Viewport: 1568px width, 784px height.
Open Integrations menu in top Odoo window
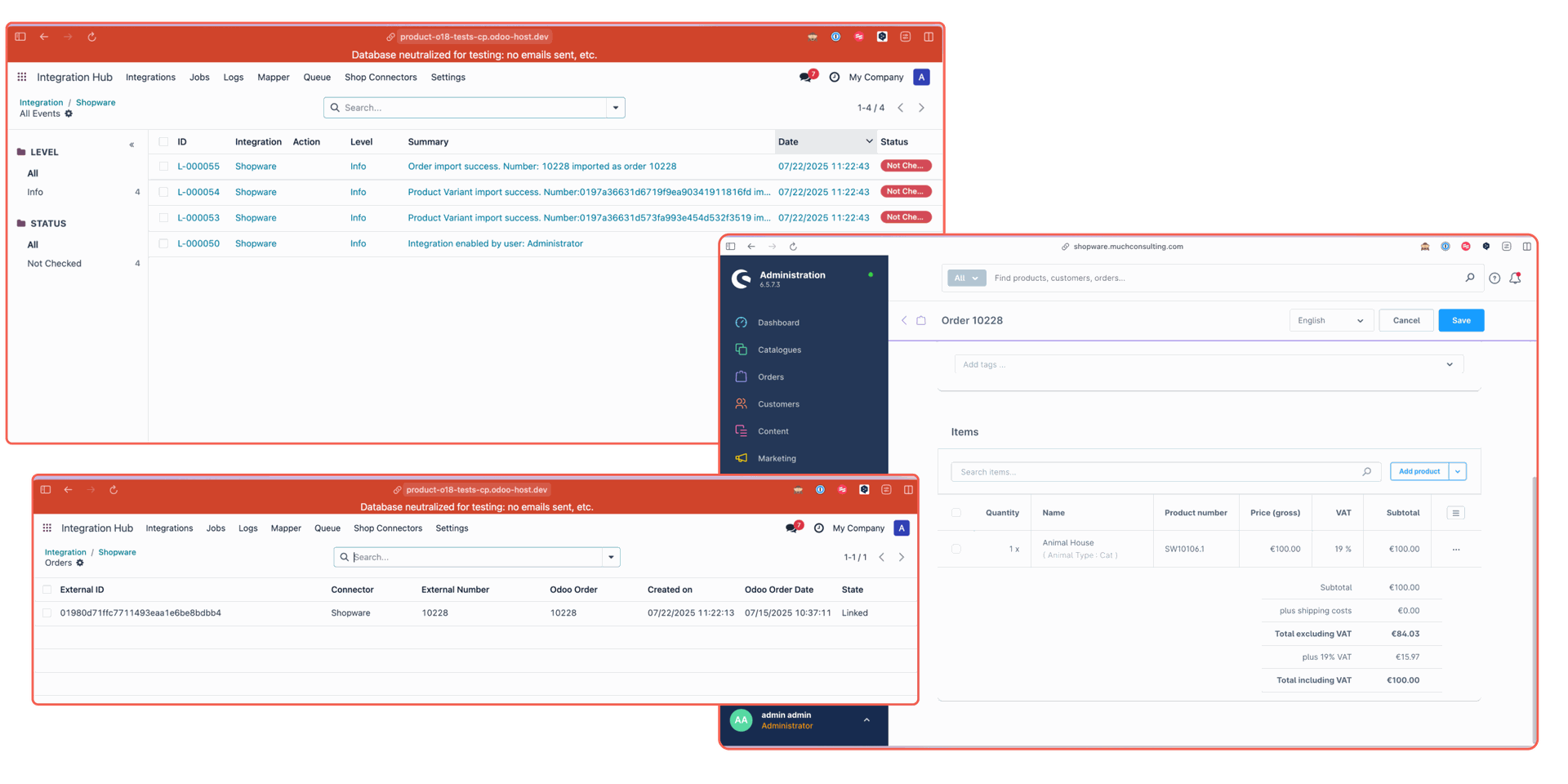[x=150, y=77]
